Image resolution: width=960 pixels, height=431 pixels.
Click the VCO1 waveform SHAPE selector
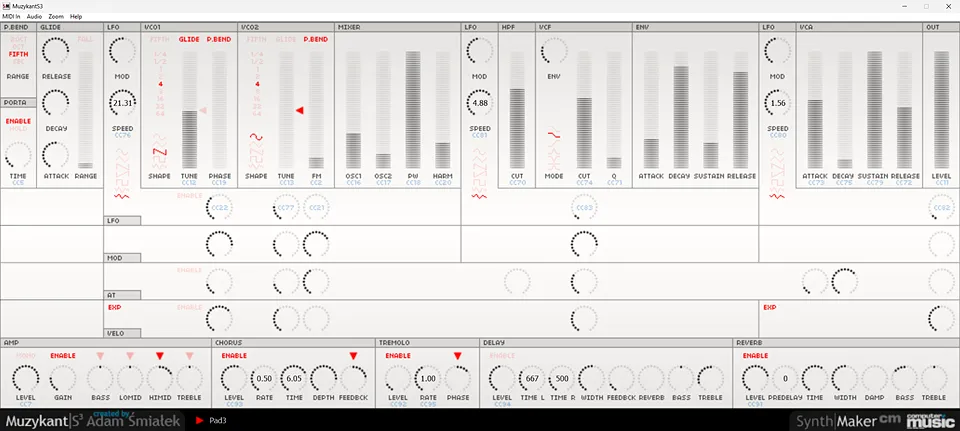pyautogui.click(x=159, y=154)
